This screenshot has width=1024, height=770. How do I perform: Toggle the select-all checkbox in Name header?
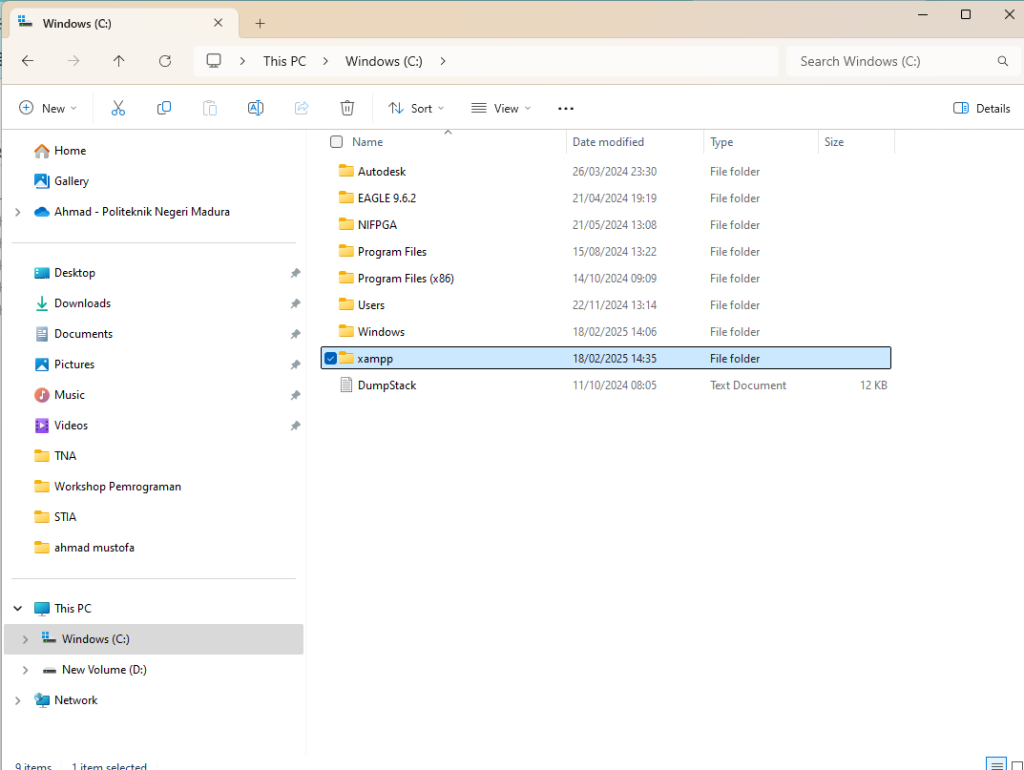click(337, 142)
